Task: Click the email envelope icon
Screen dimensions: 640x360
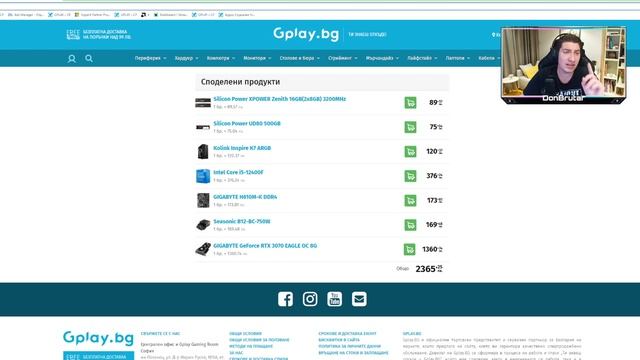Action: [359, 299]
